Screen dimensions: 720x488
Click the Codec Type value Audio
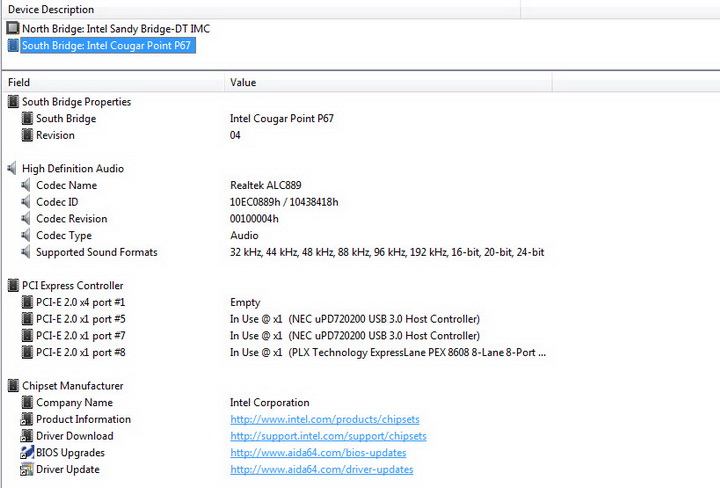244,235
